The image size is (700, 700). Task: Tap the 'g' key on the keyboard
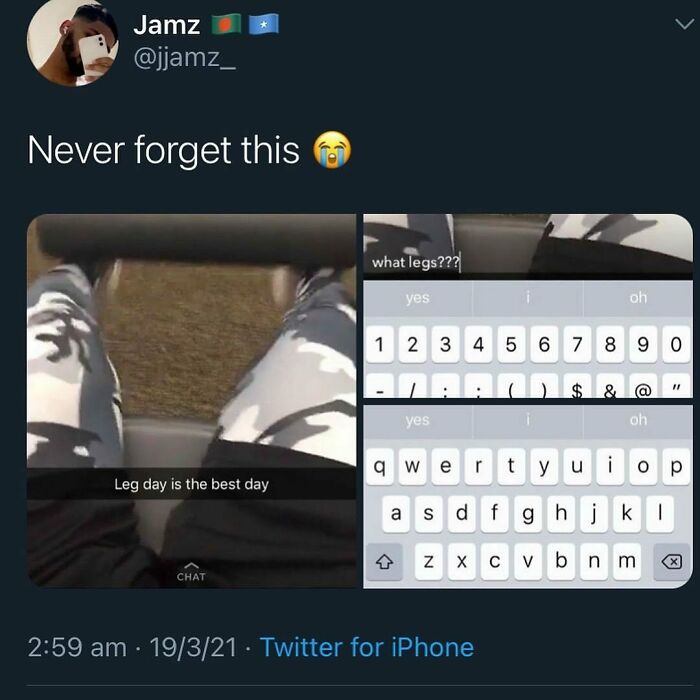click(x=528, y=514)
